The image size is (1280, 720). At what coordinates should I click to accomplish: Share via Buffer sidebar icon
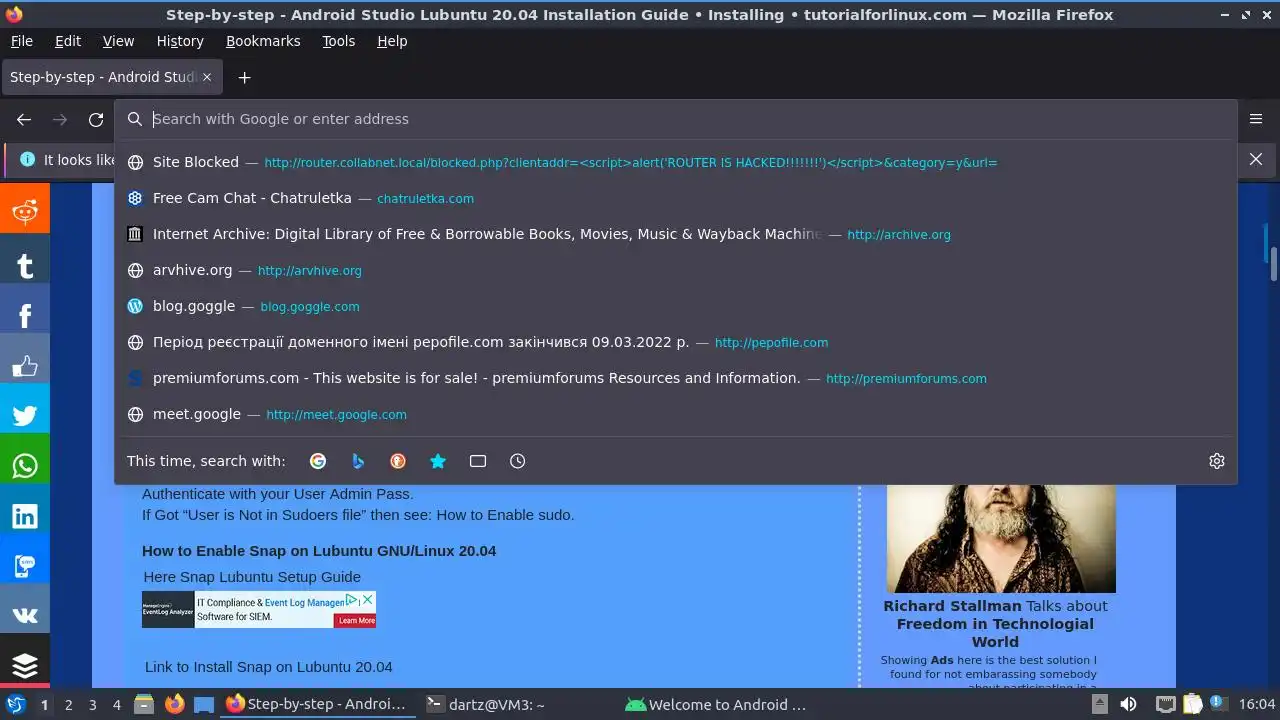pos(24,664)
